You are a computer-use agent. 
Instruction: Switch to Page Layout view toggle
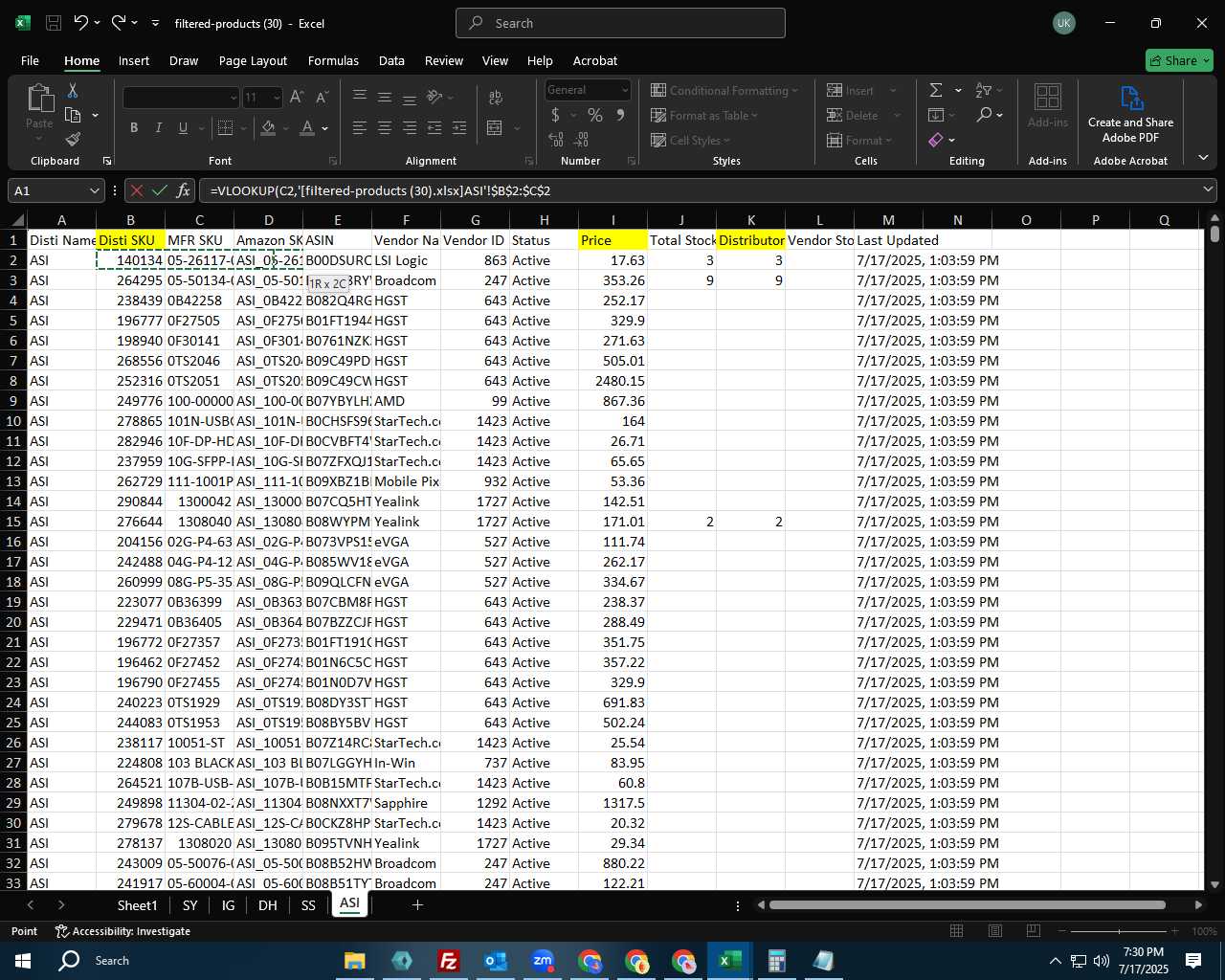(x=994, y=931)
